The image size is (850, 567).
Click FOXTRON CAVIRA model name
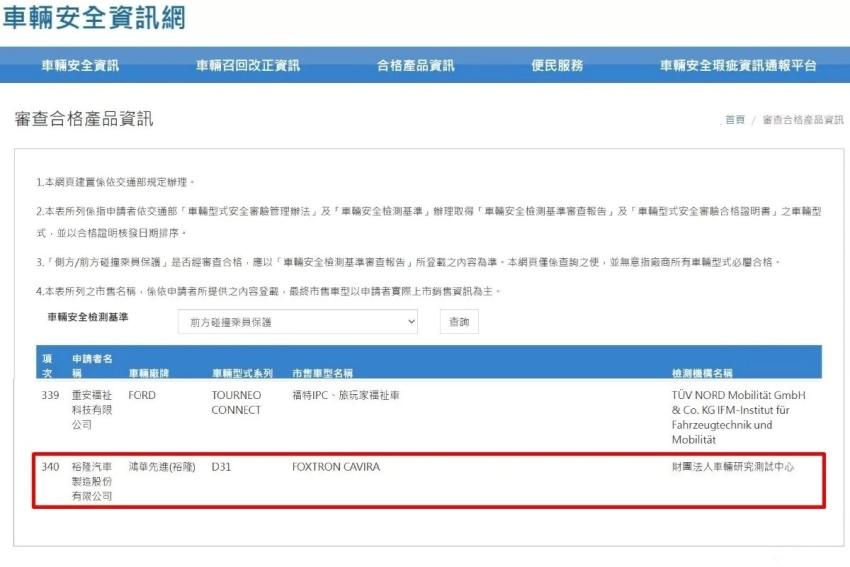click(336, 467)
